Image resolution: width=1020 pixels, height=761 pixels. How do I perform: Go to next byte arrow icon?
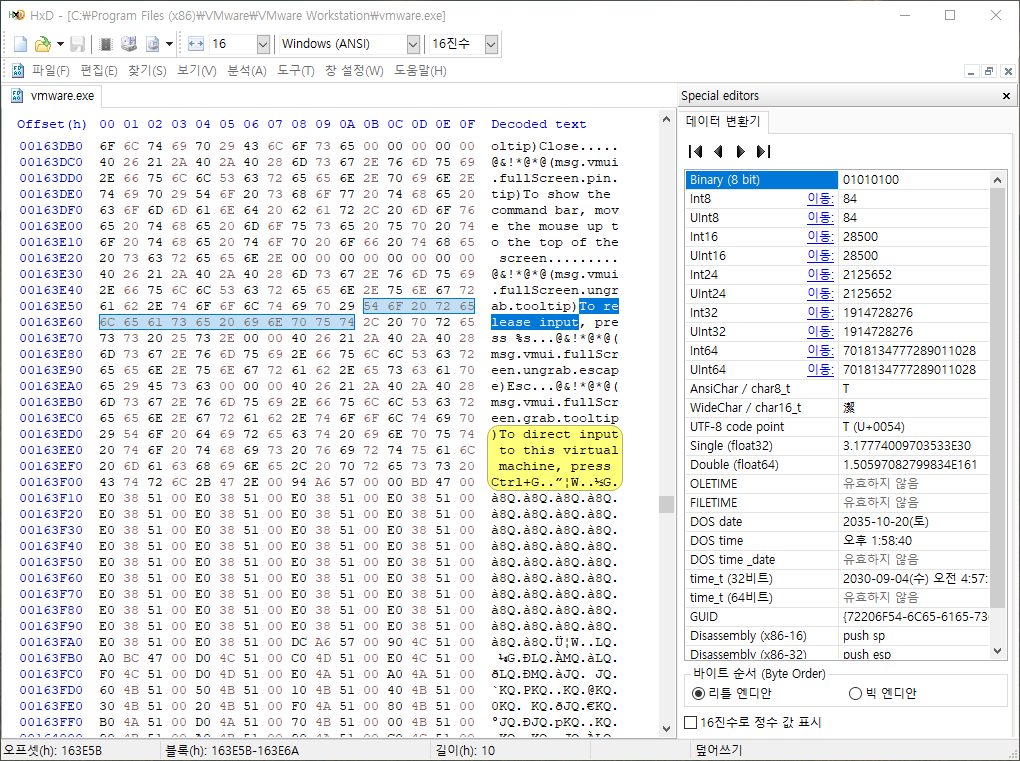click(x=740, y=152)
